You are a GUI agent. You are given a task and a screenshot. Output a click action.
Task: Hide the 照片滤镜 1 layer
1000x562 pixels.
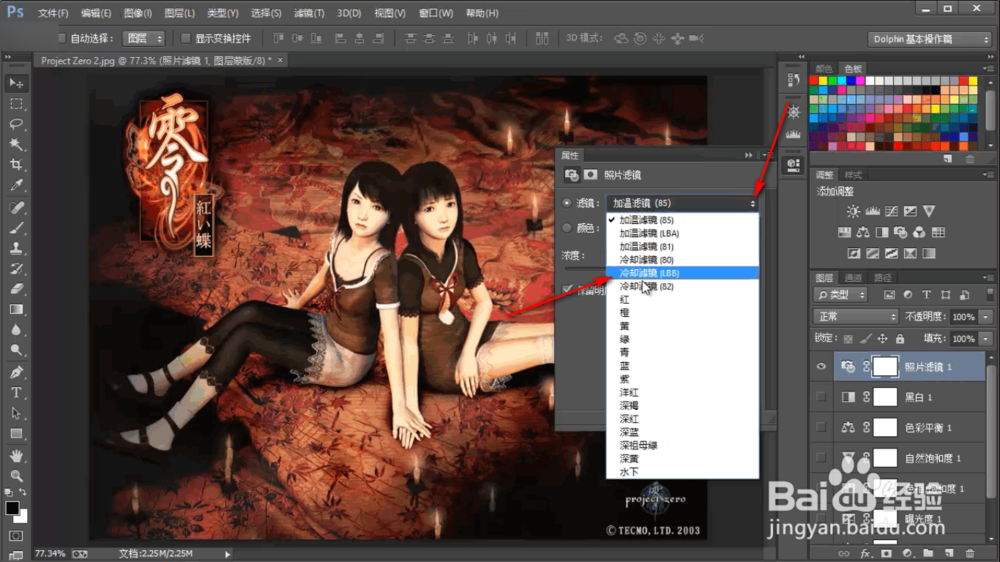pyautogui.click(x=821, y=366)
